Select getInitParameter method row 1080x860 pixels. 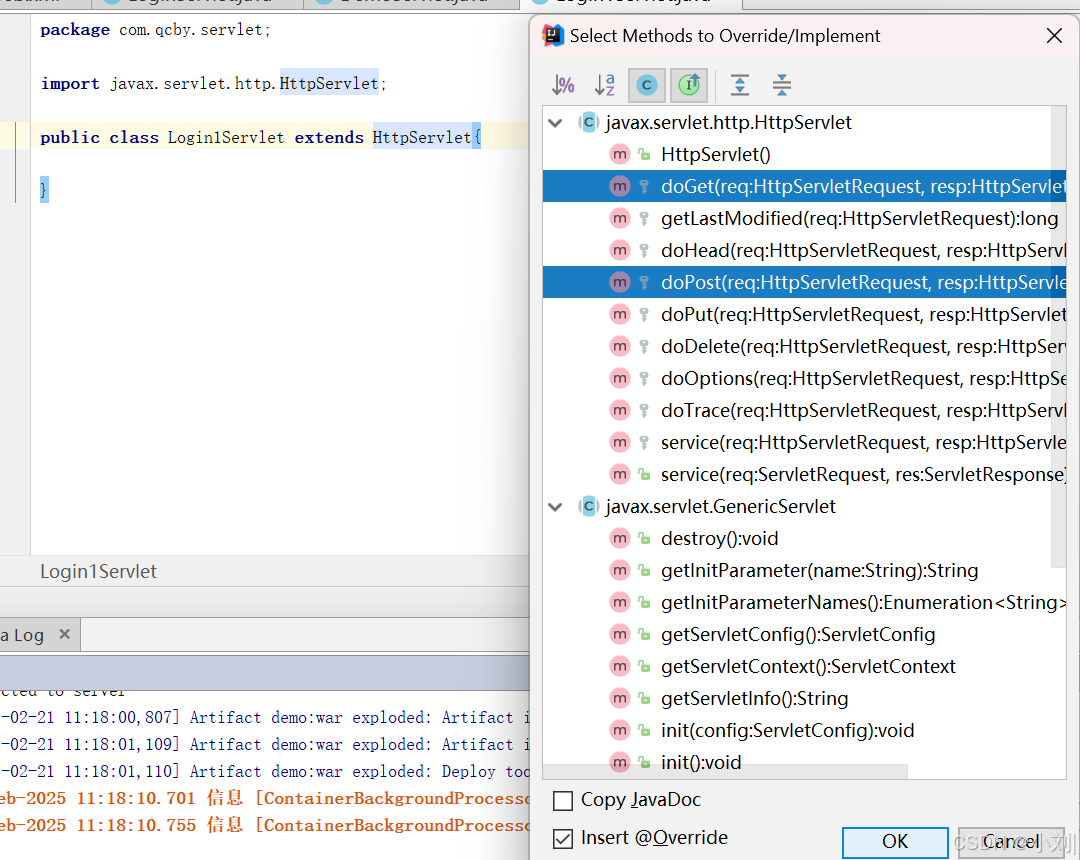pos(804,570)
